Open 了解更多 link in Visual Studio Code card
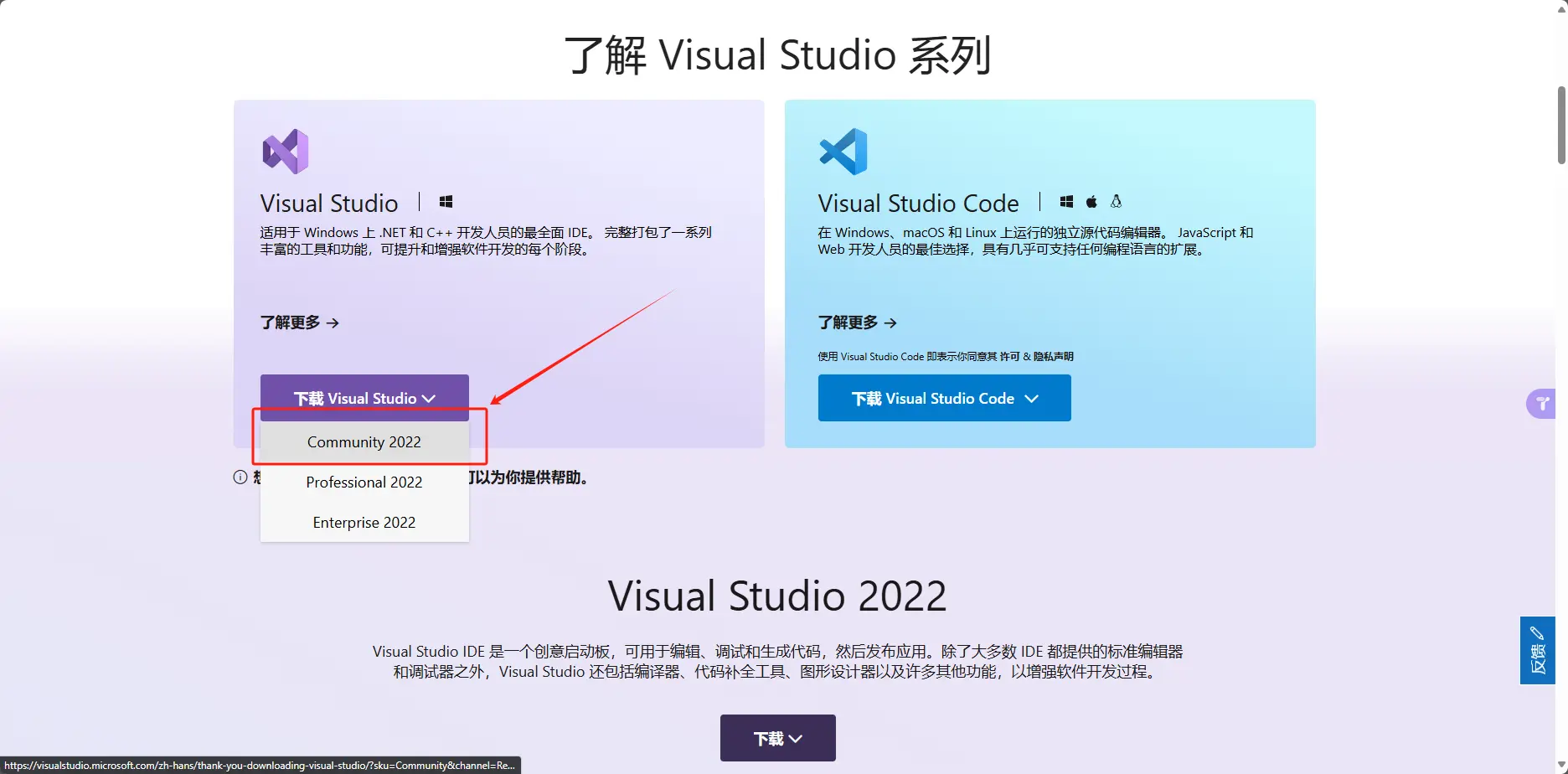1568x774 pixels. pos(857,322)
